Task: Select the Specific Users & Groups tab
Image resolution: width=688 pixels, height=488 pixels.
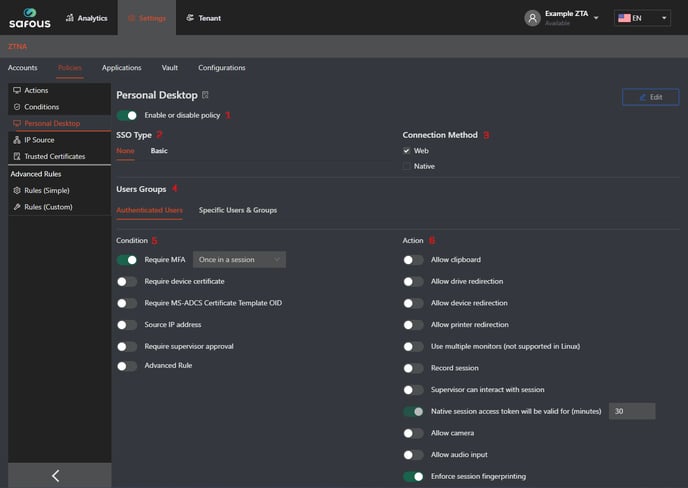Action: (x=238, y=210)
